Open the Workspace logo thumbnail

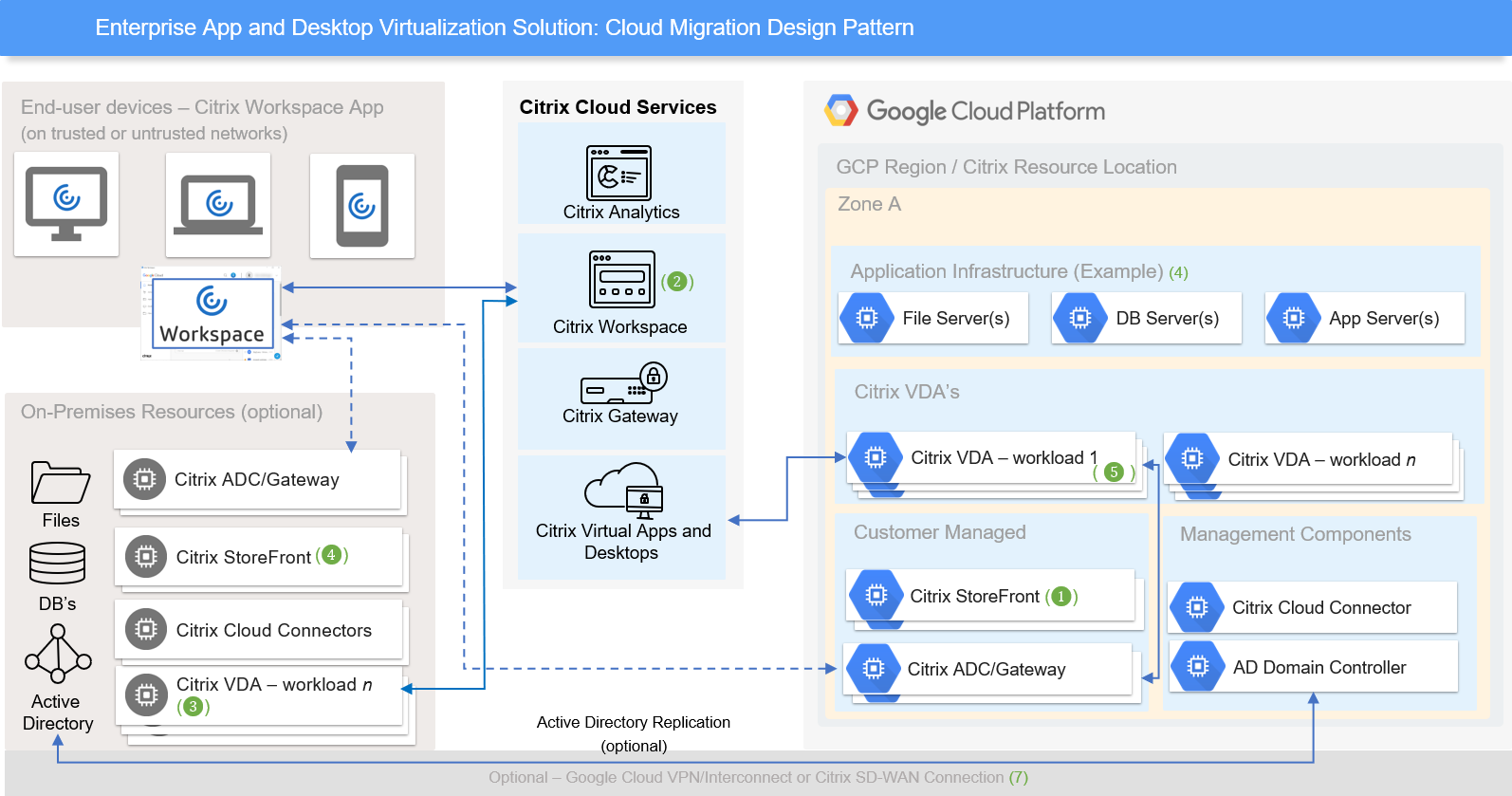(x=212, y=314)
